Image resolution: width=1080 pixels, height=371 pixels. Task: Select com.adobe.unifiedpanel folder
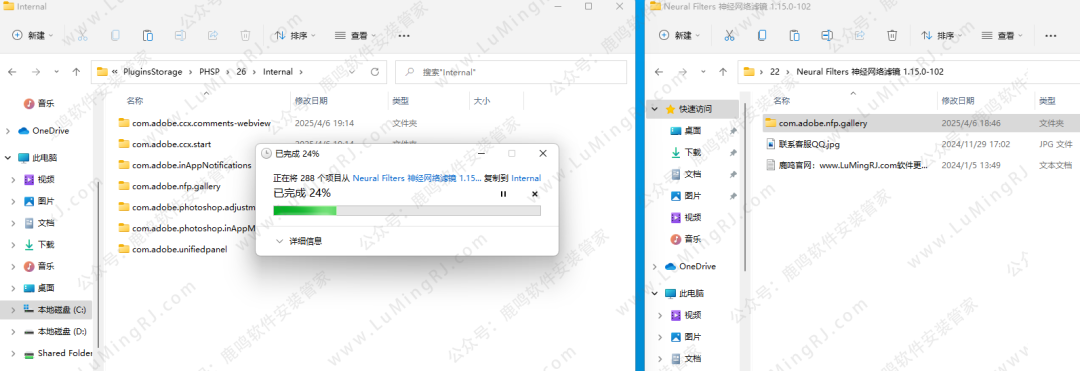[172, 249]
